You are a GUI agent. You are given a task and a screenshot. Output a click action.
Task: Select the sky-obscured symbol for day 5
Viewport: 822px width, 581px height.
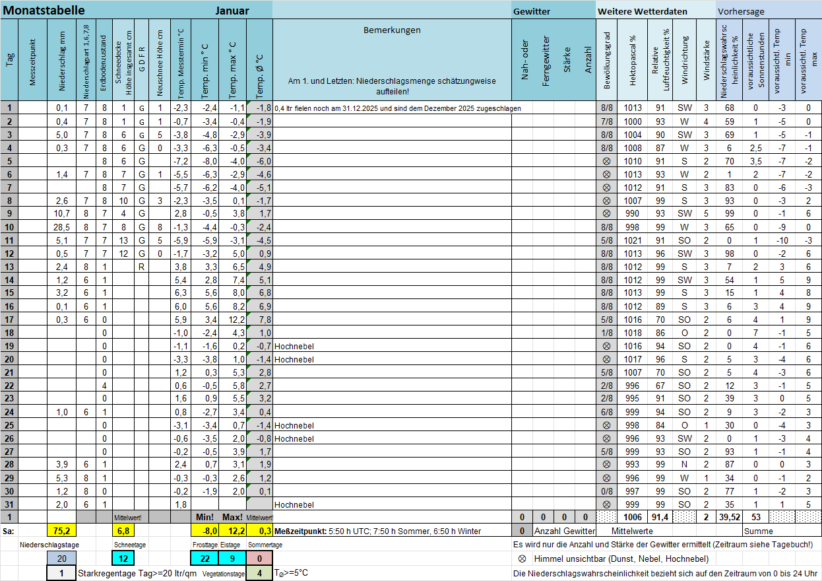coord(606,160)
